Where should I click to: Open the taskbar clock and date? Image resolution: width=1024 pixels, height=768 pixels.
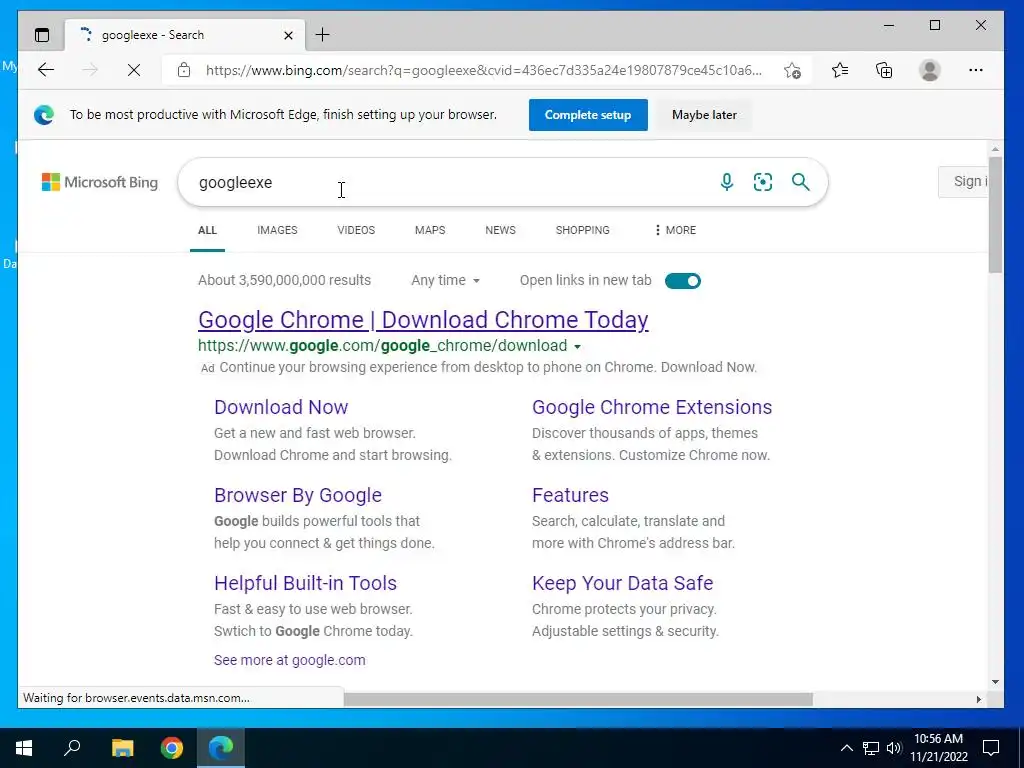[x=938, y=748]
